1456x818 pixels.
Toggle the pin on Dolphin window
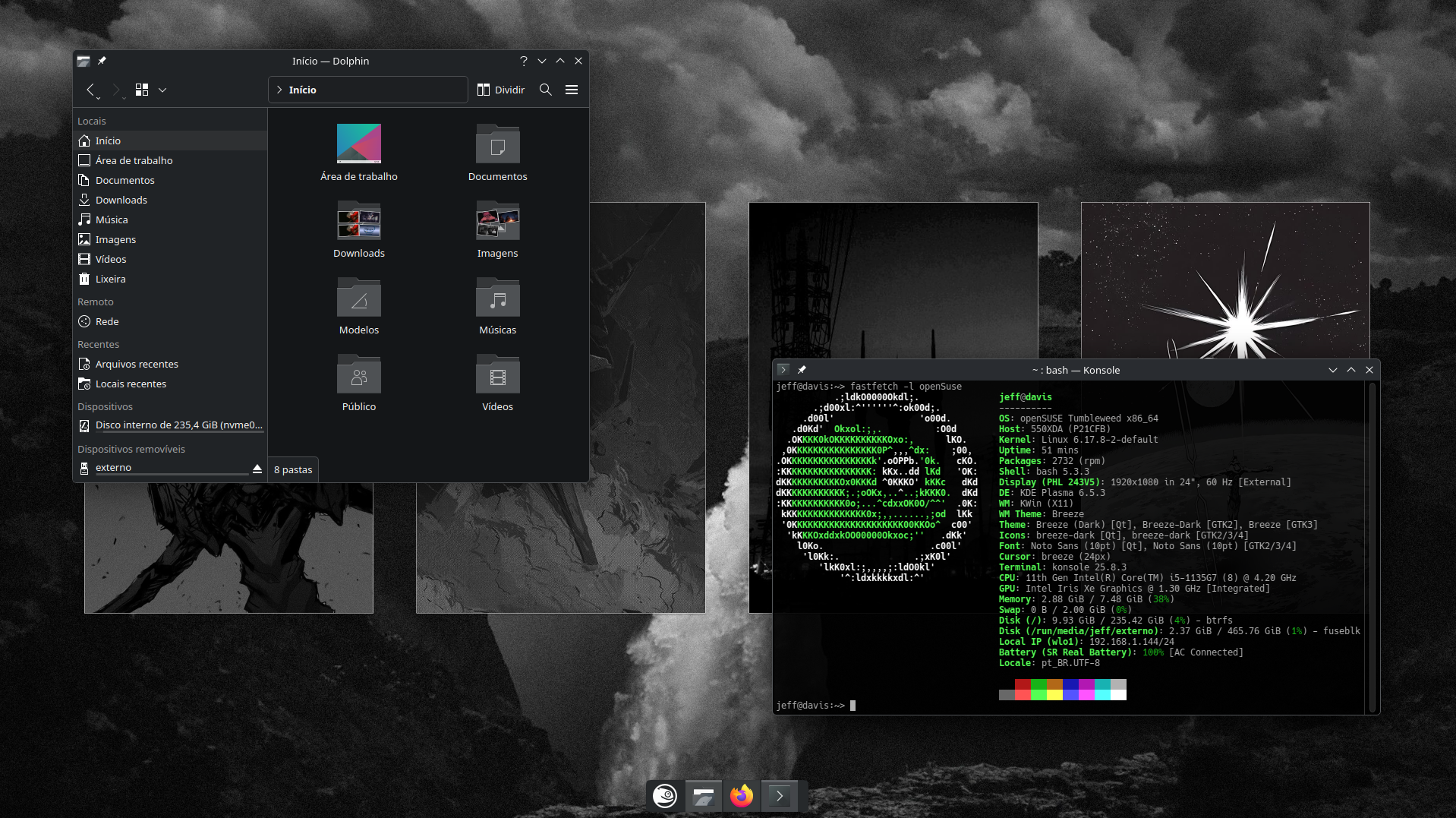(102, 61)
